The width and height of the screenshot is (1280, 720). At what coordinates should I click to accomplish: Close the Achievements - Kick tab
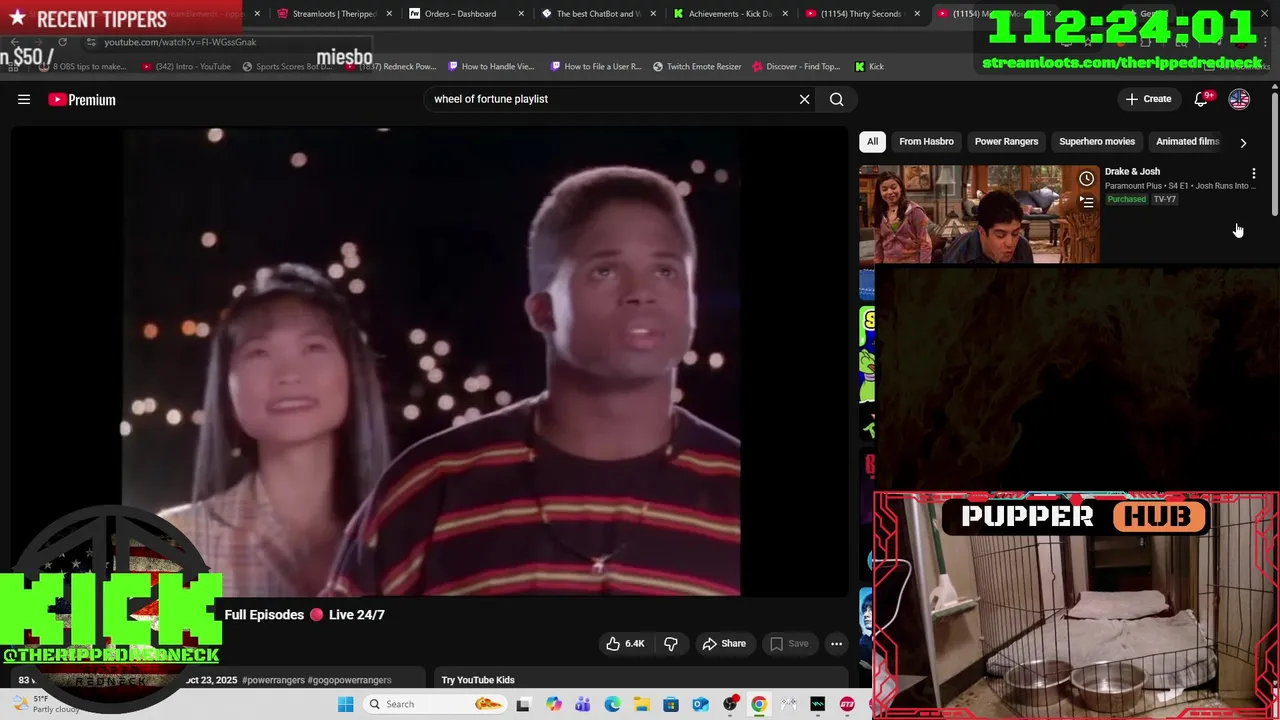coord(785,14)
